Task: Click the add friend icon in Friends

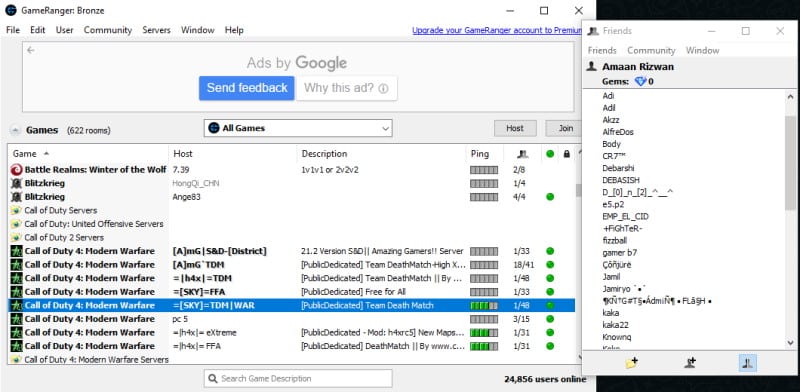Action: 690,363
